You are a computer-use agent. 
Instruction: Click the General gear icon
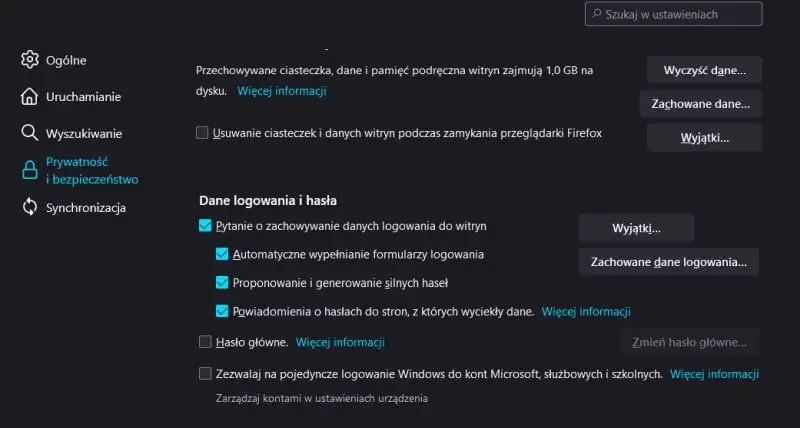[30, 60]
